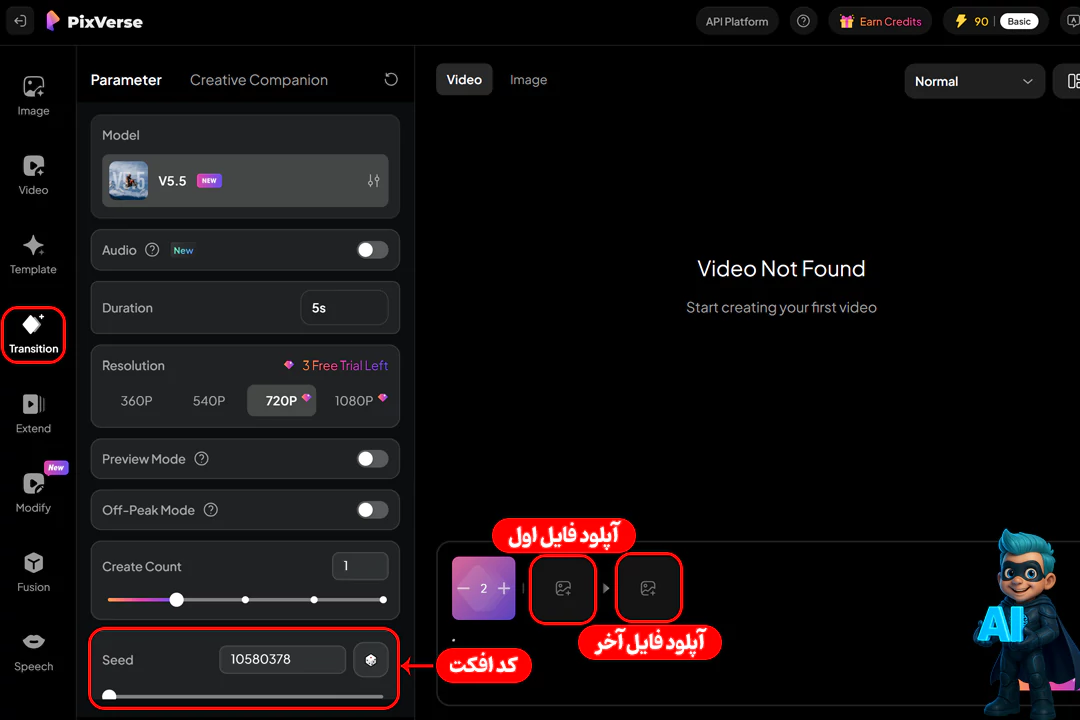Switch to the Creative Companion tab

pos(258,79)
